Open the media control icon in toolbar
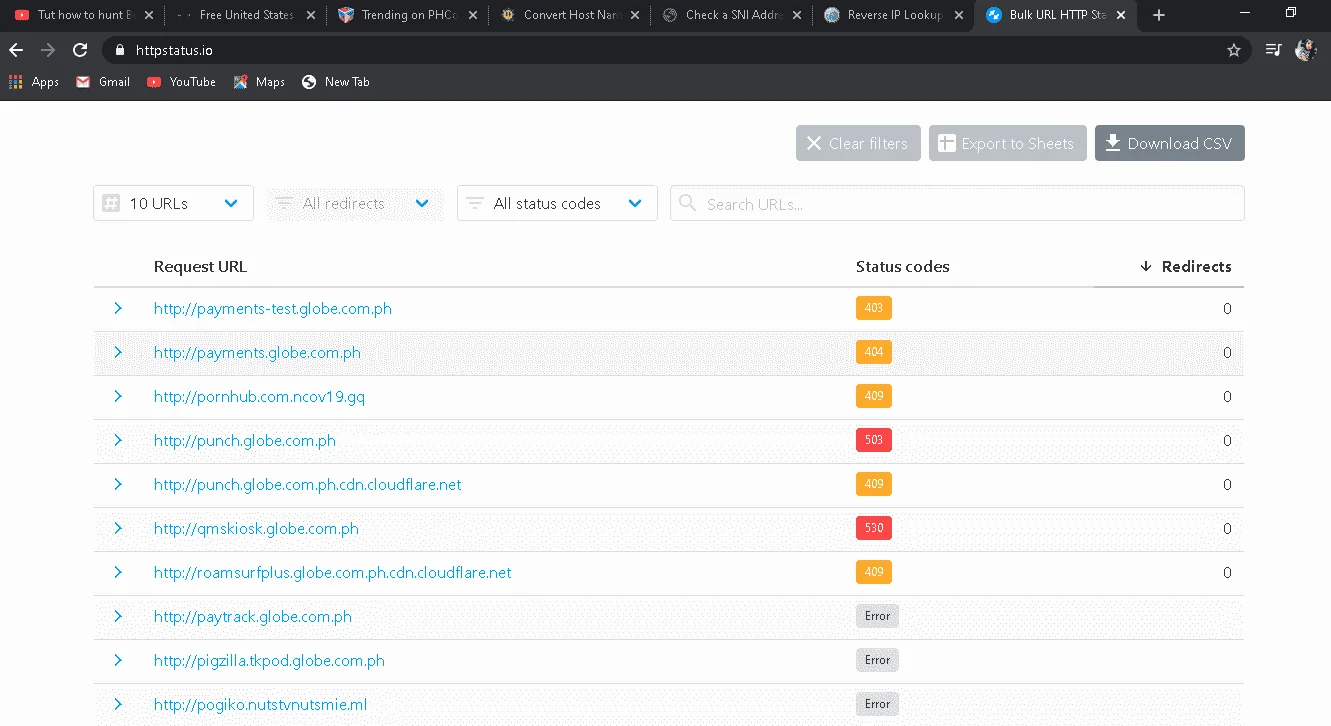 (x=1273, y=50)
